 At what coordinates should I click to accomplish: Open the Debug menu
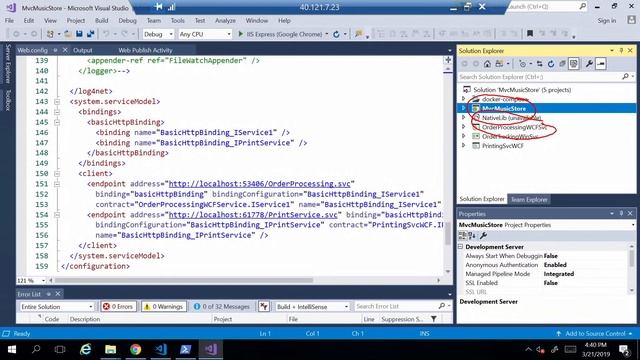127,20
